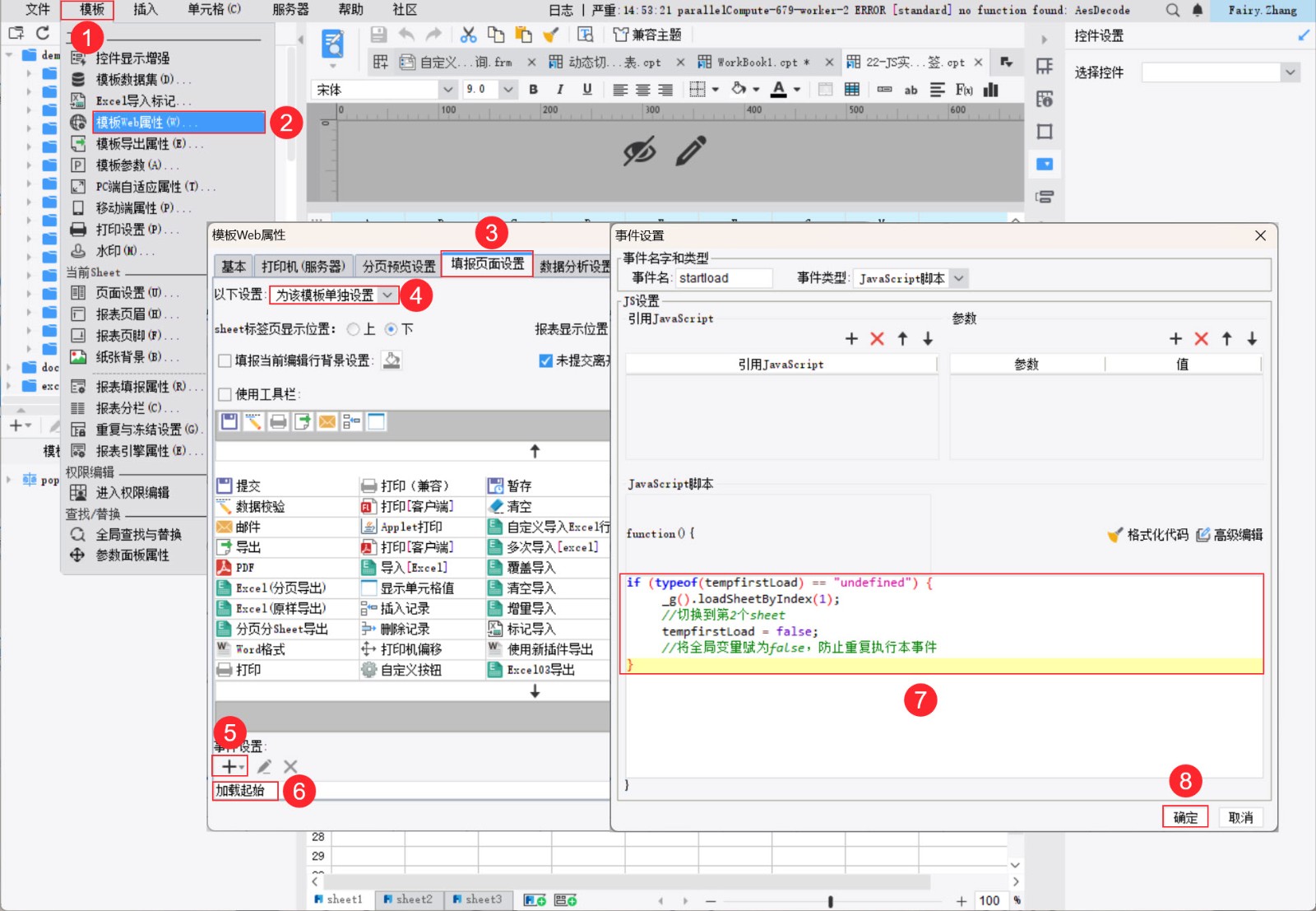This screenshot has width=1316, height=911.
Task: Click 取消 button in event dialog
Action: pyautogui.click(x=1240, y=817)
